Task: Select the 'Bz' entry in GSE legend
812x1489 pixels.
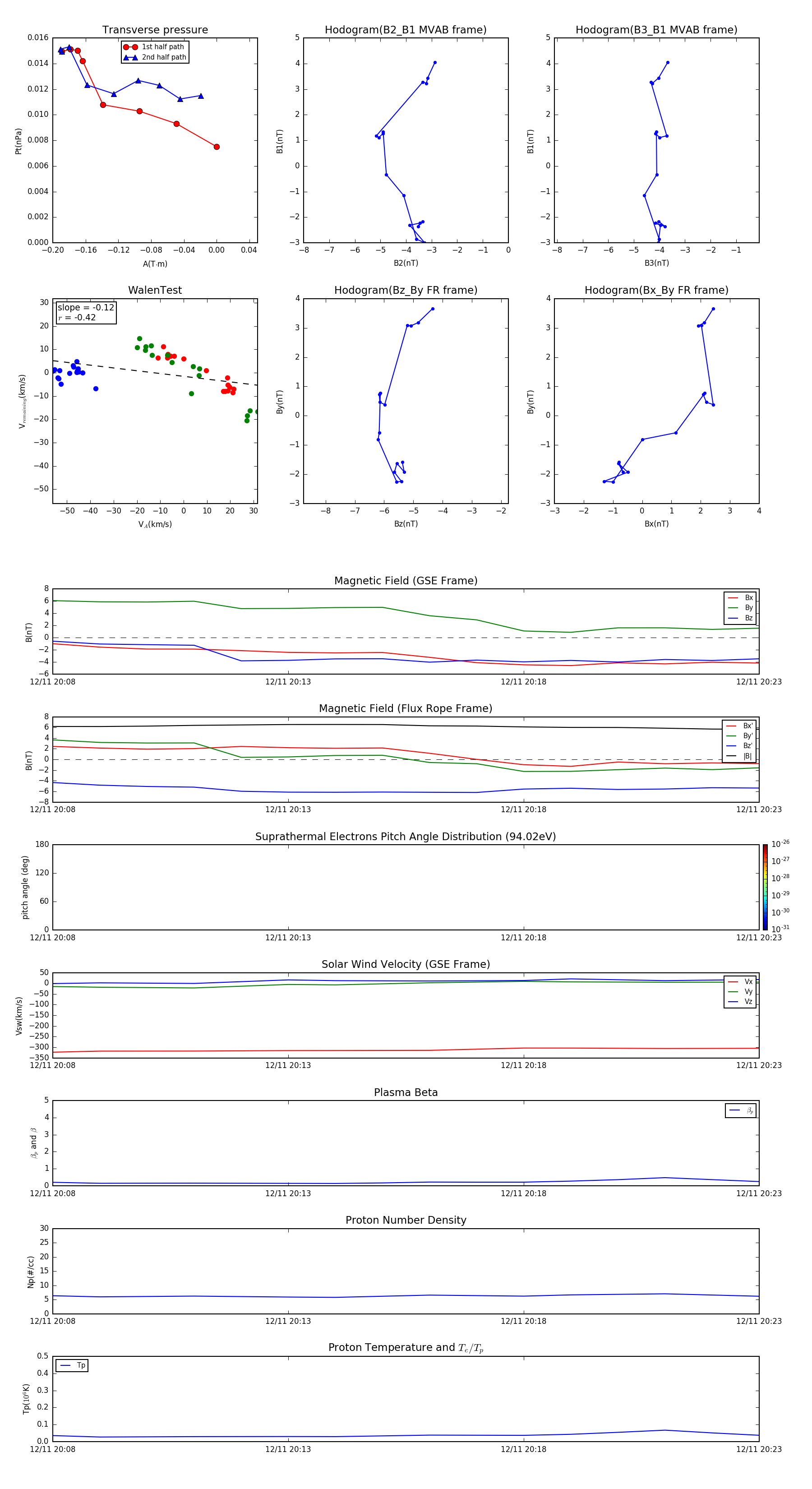Action: [x=740, y=618]
